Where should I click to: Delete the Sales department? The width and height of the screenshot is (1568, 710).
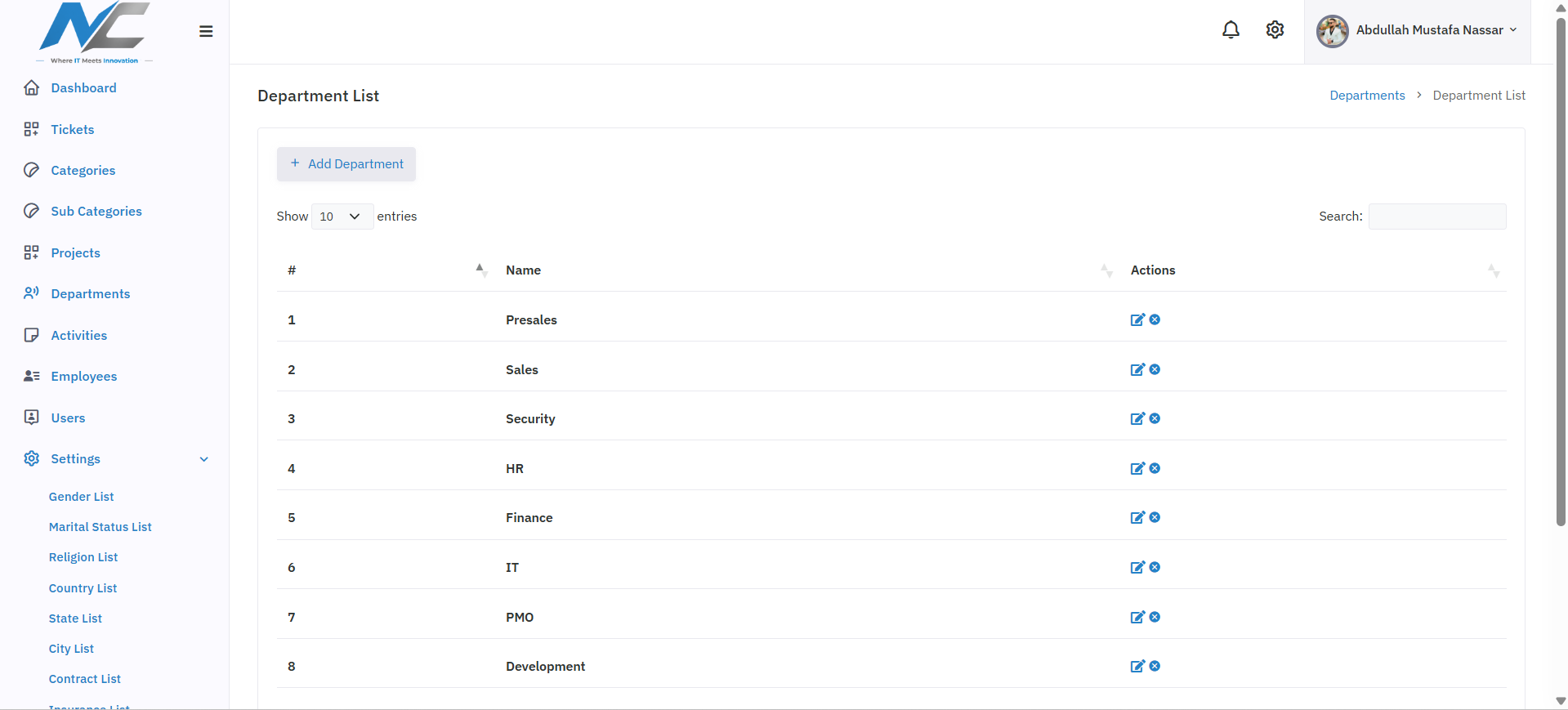[x=1155, y=369]
